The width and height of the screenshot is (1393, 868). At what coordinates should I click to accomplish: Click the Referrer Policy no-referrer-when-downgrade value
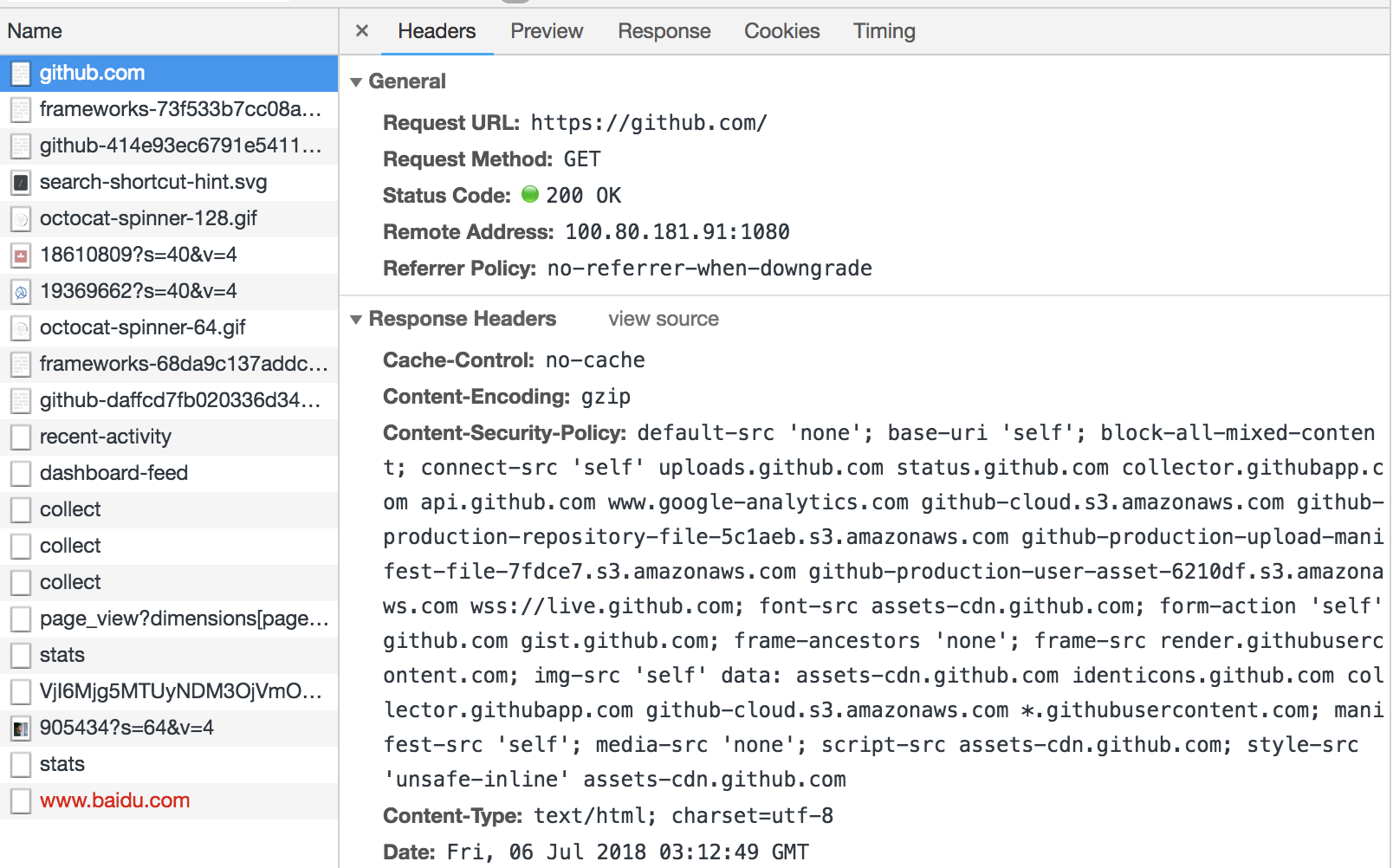pos(709,269)
